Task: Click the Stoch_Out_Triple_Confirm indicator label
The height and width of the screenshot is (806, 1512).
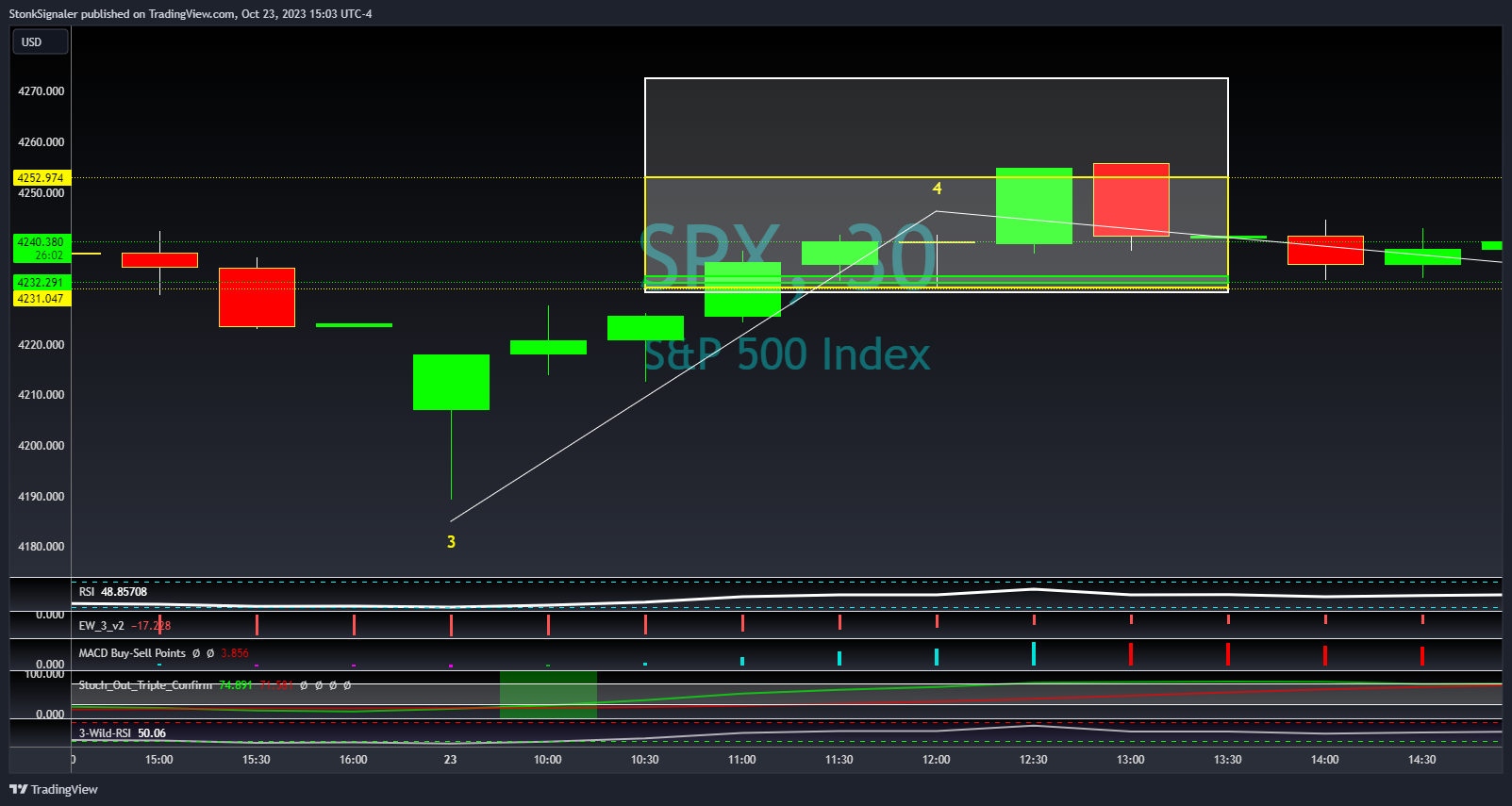Action: pyautogui.click(x=145, y=685)
